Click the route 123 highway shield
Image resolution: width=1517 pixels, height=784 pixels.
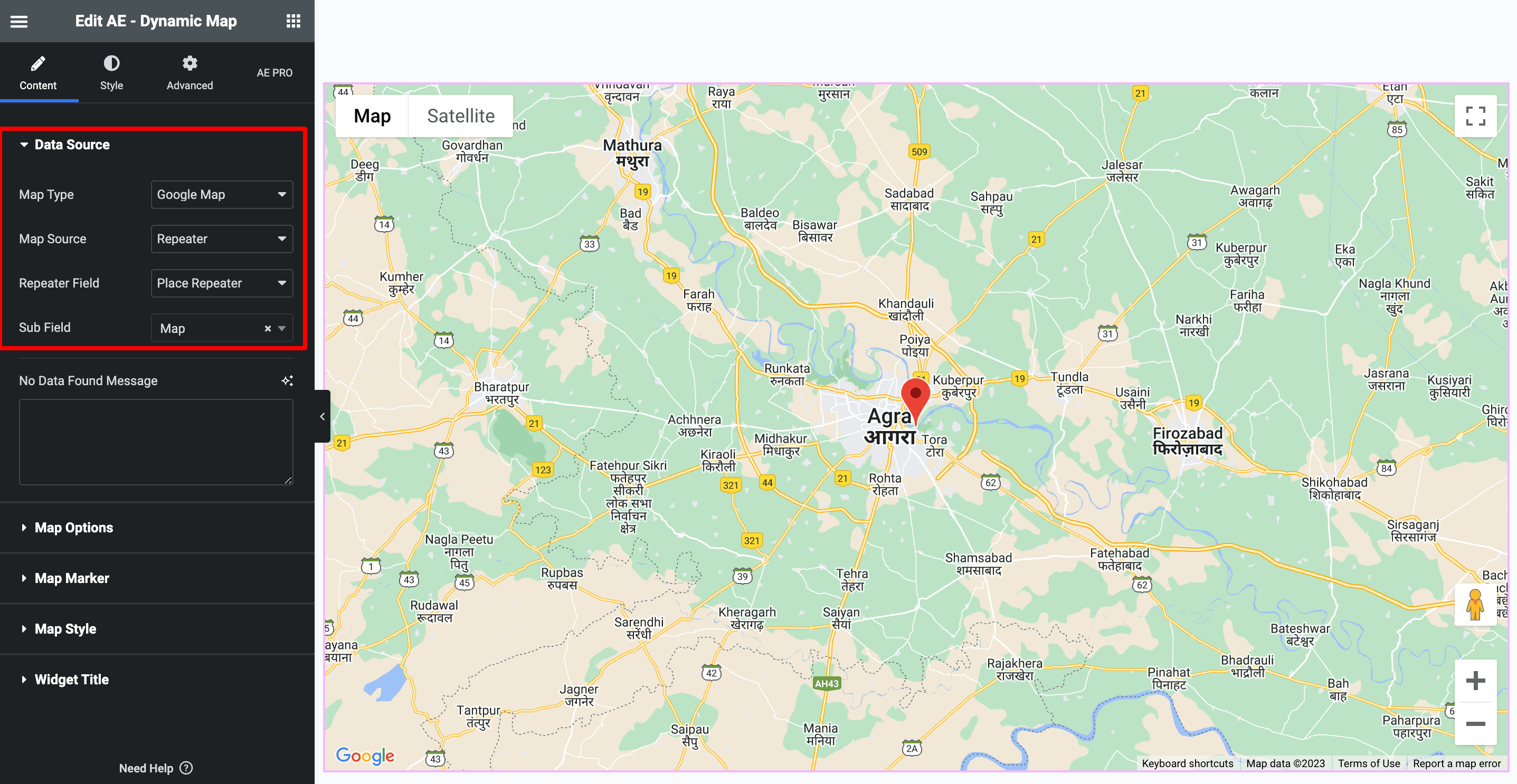point(543,470)
